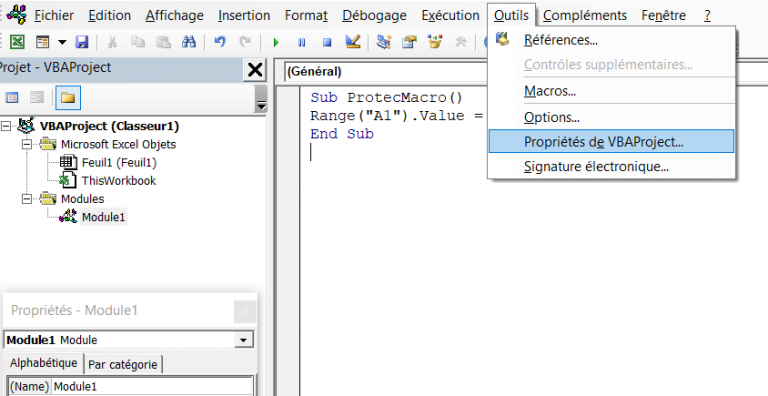This screenshot has width=768, height=396.
Task: Click the (Name) Module1 value field
Action: [x=152, y=386]
